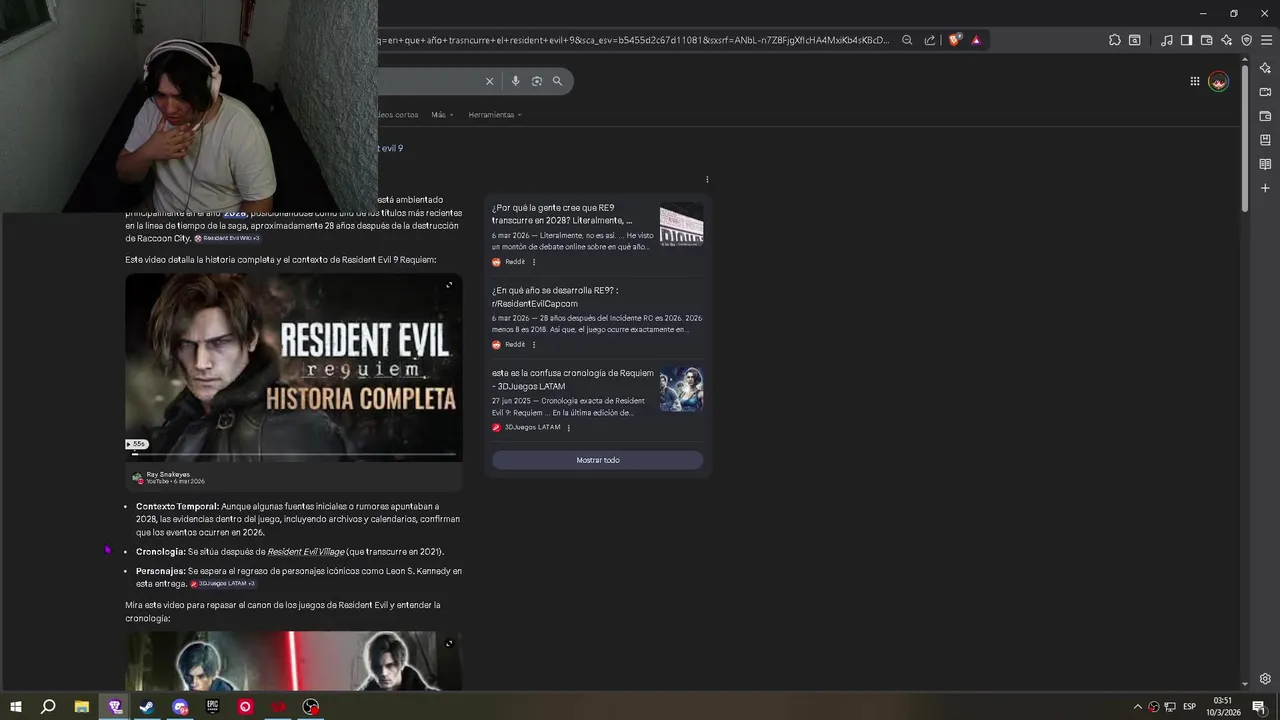This screenshot has width=1280, height=720.
Task: Open Brave Talk camera icon in sidebar
Action: 1265,92
